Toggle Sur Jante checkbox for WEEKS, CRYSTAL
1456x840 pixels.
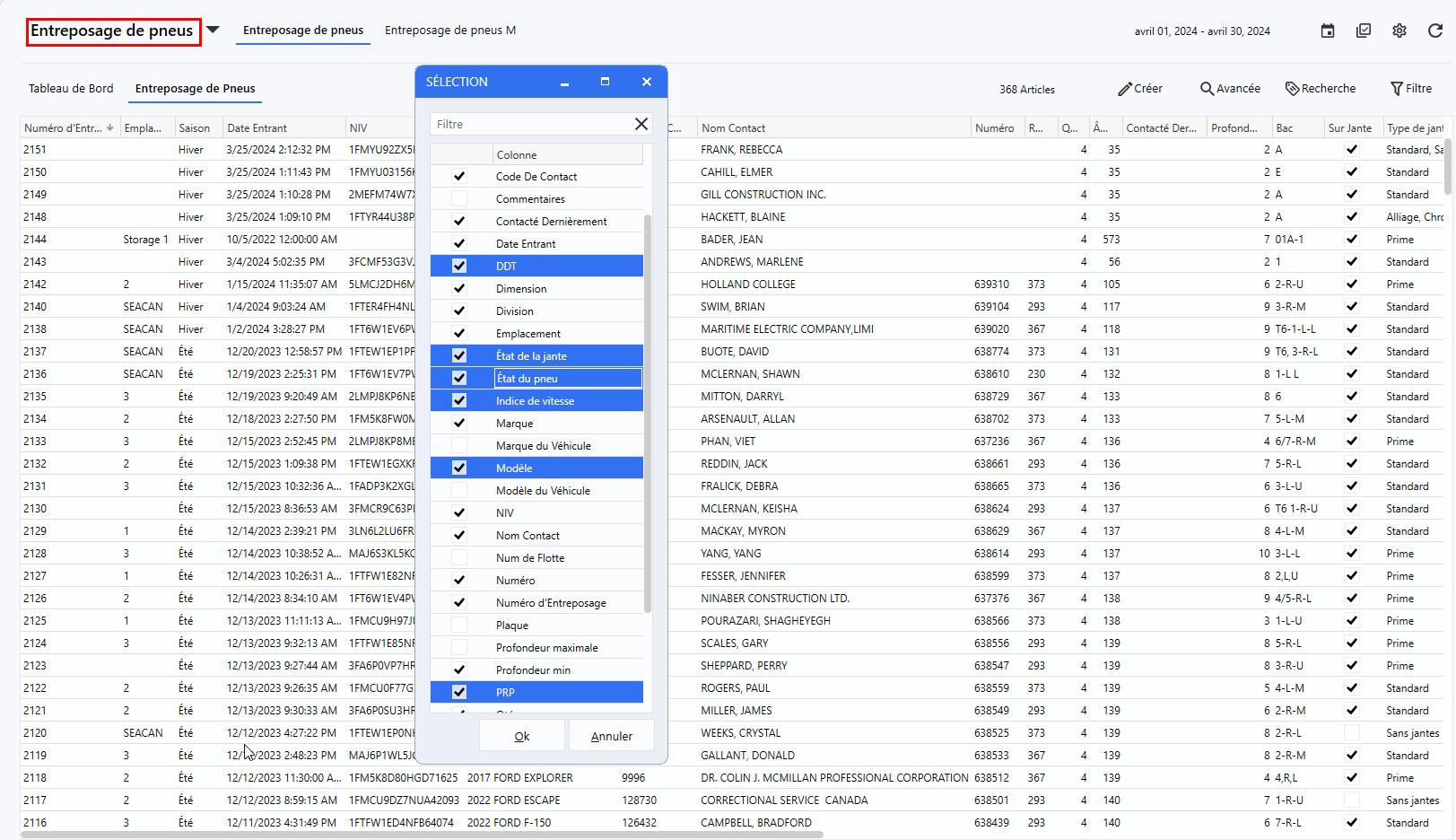[x=1352, y=733]
